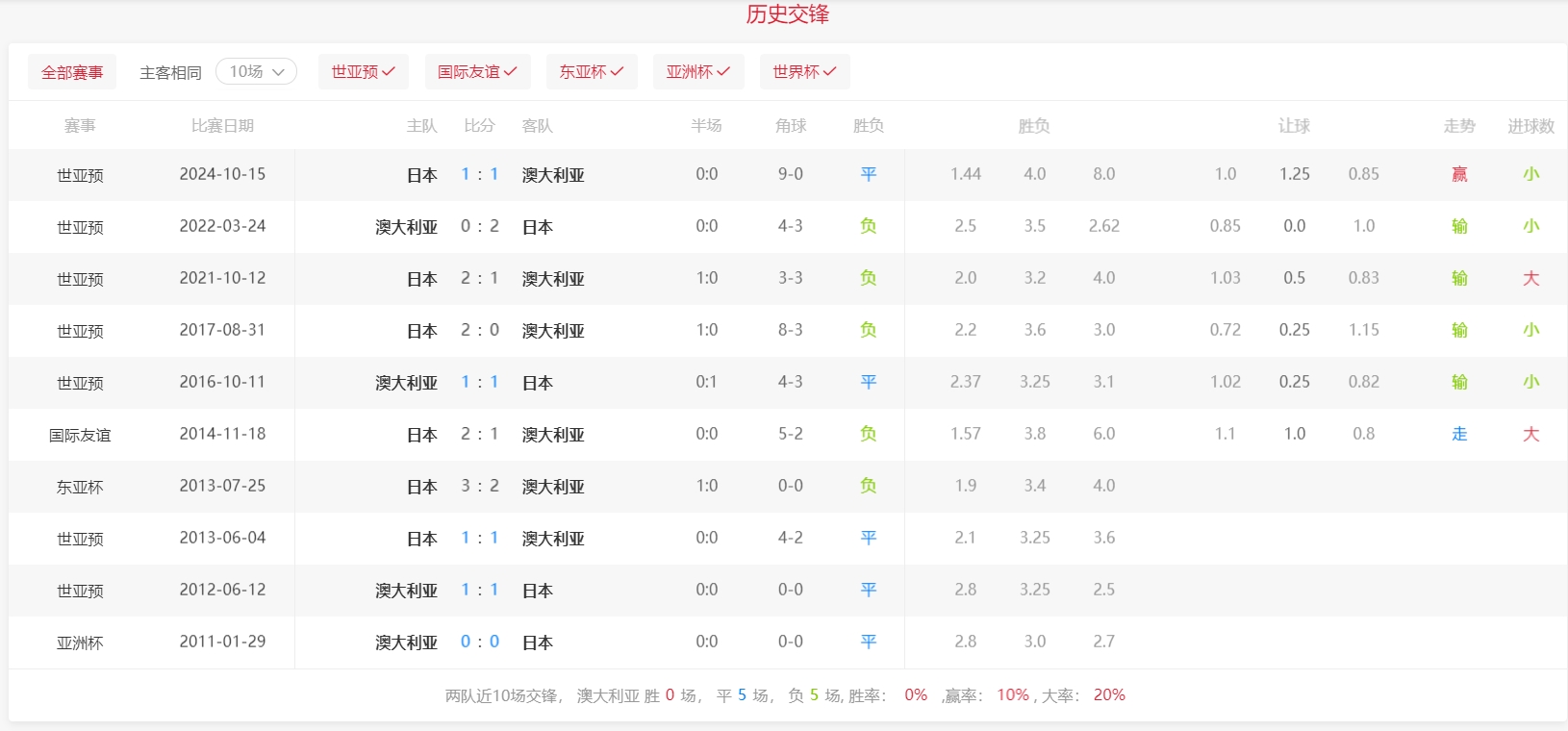Open the 1:1 score on 2024-10-15

pos(479,174)
